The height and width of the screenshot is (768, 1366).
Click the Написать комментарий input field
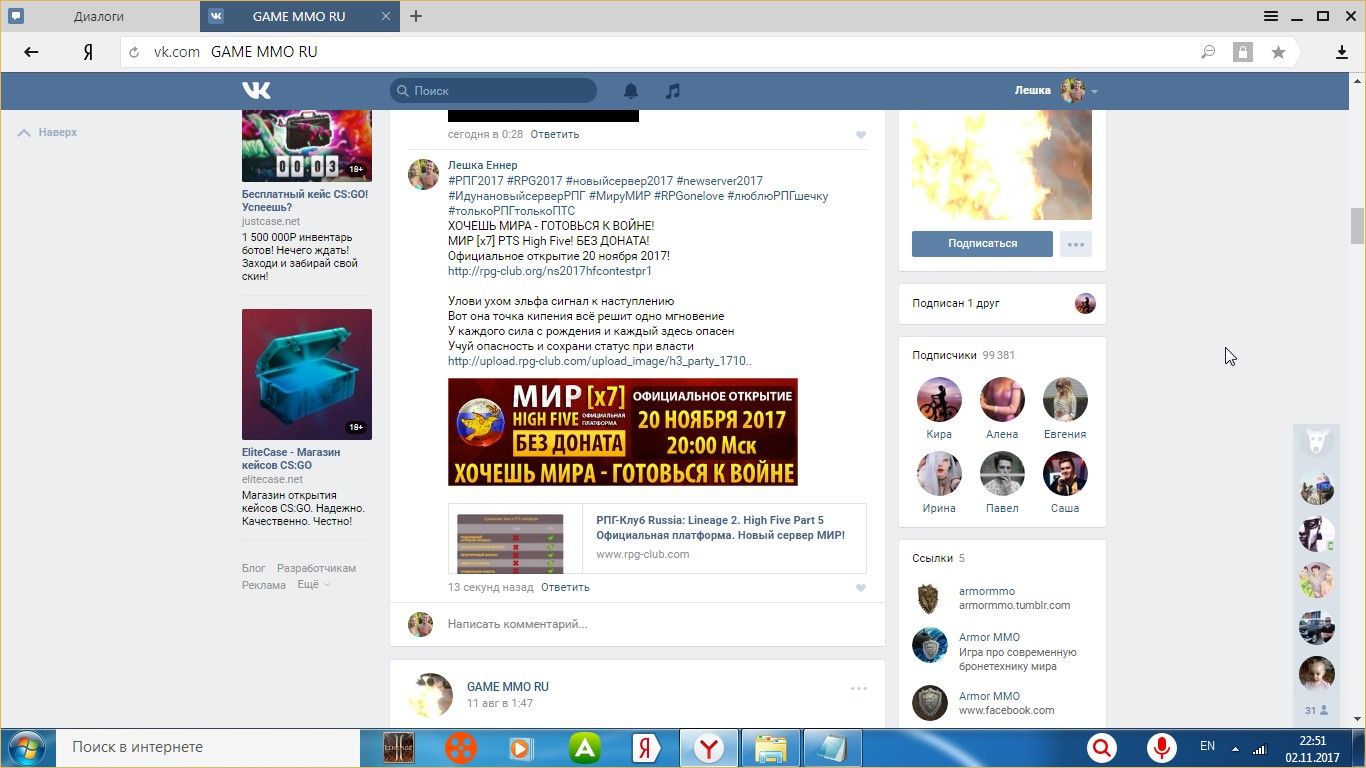(x=656, y=624)
